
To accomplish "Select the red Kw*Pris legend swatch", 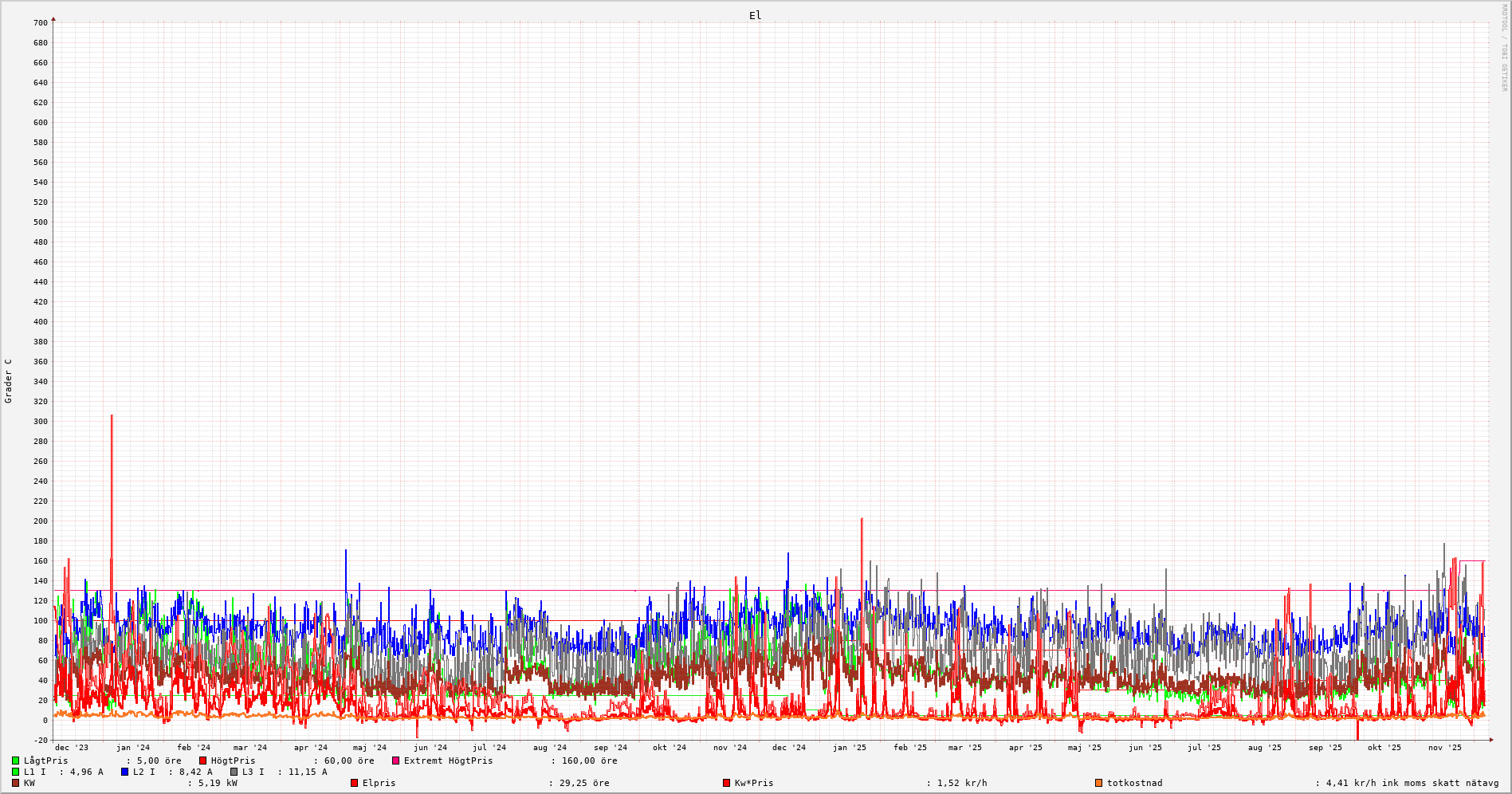I will coord(726,783).
